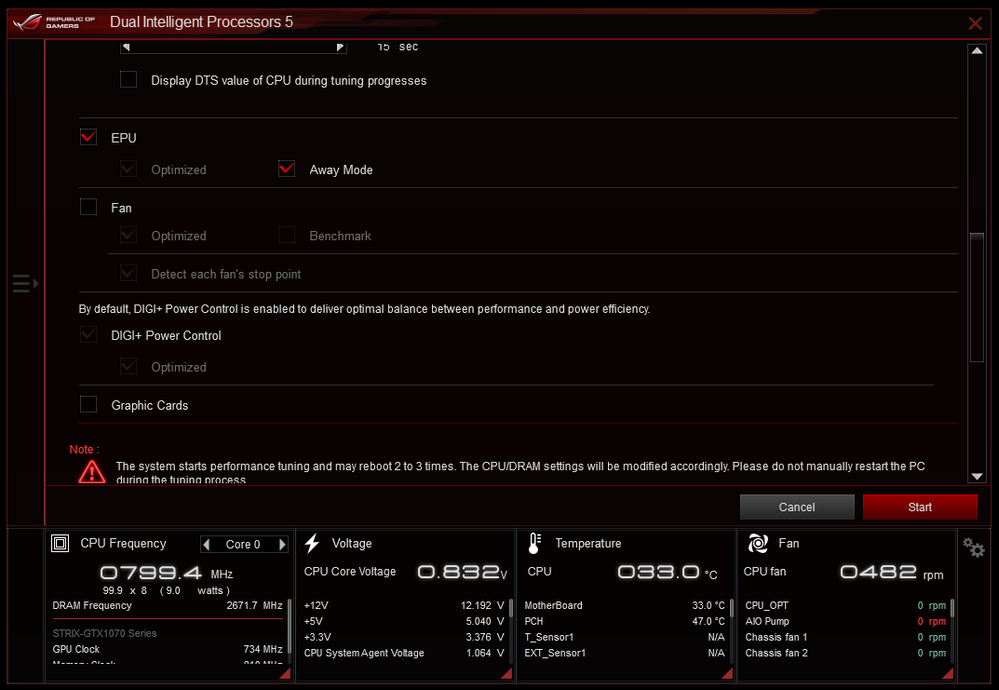Image resolution: width=999 pixels, height=690 pixels.
Task: Enable the Fan tuning checkbox
Action: pos(89,207)
